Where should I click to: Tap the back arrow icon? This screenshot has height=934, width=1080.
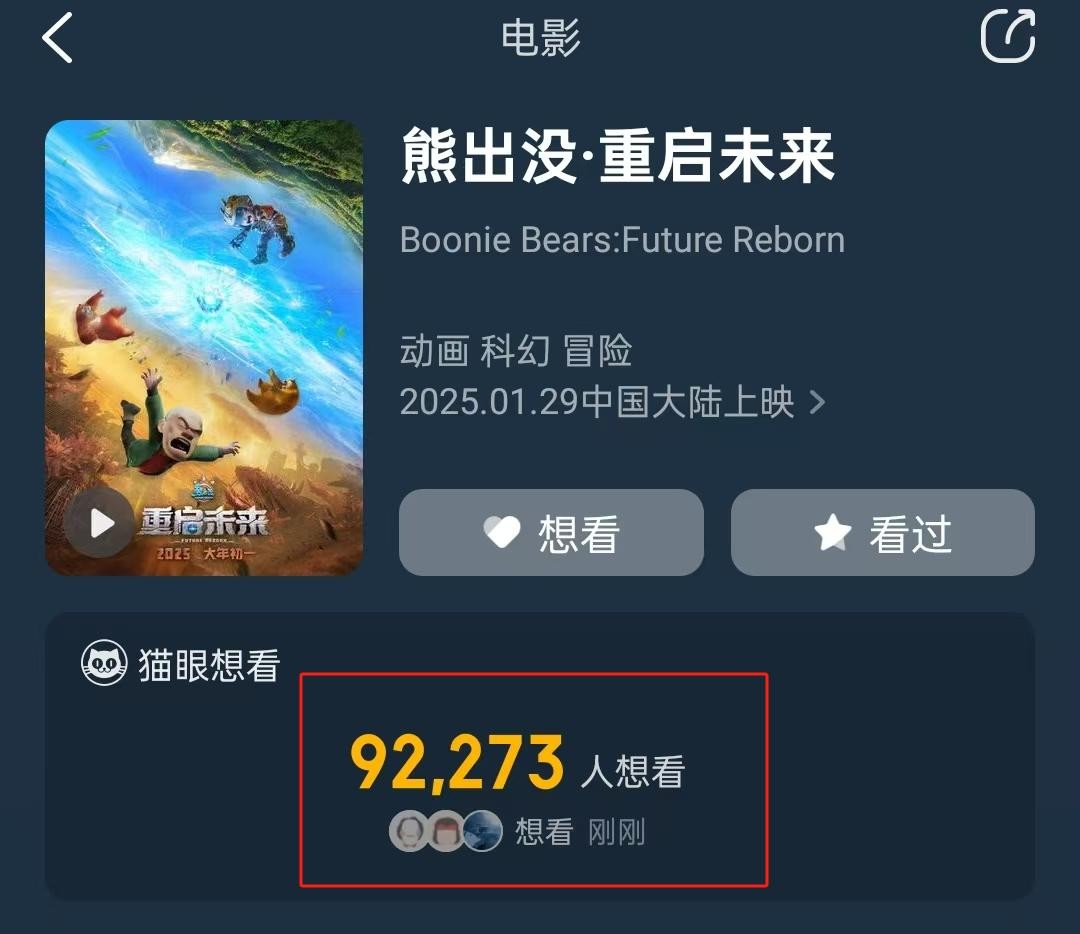[57, 38]
